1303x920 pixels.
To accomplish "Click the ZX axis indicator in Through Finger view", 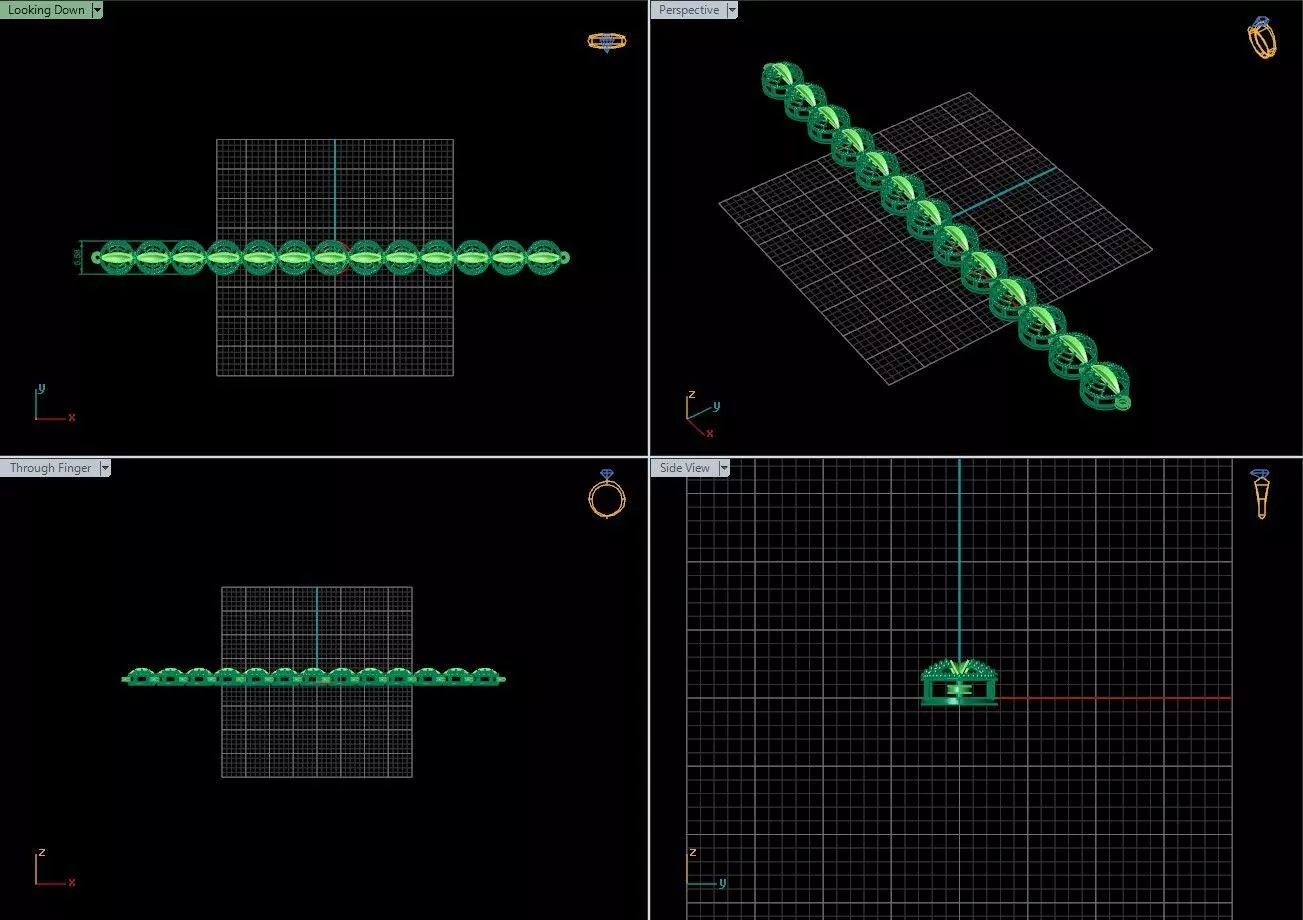I will (x=54, y=867).
